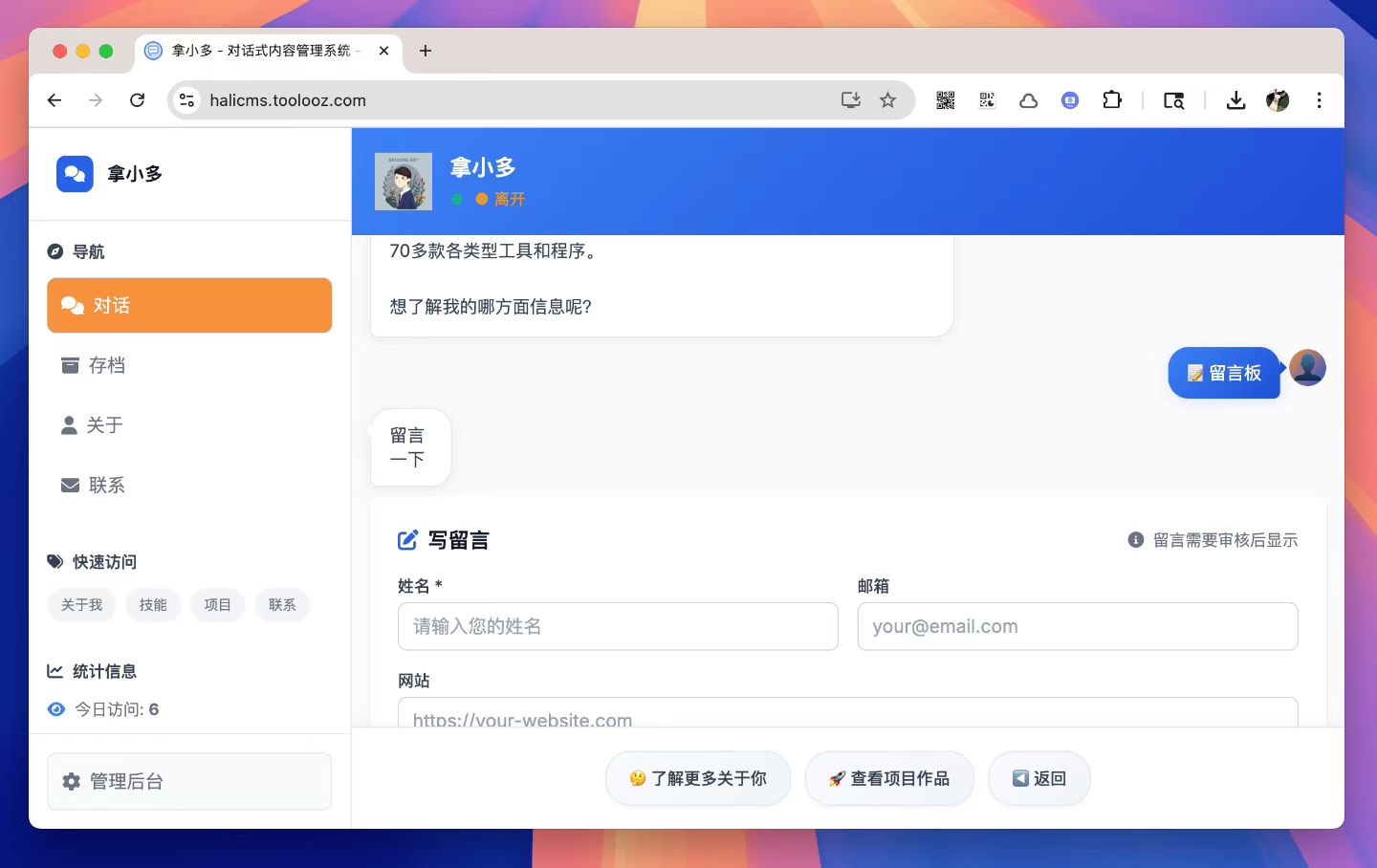1377x868 pixels.
Task: Click the QR code extension icon
Action: pos(945,100)
